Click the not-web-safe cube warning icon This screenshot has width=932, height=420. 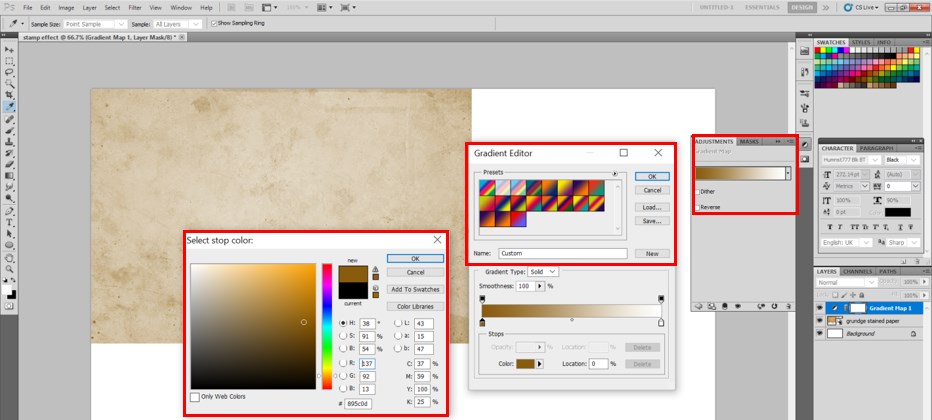[375, 288]
